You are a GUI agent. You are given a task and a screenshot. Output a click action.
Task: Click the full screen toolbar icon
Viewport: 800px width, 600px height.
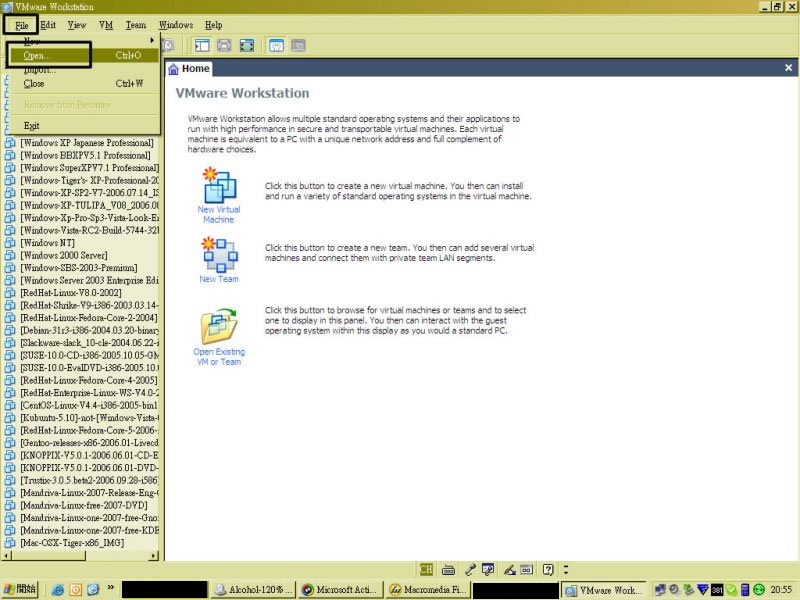pyautogui.click(x=224, y=45)
